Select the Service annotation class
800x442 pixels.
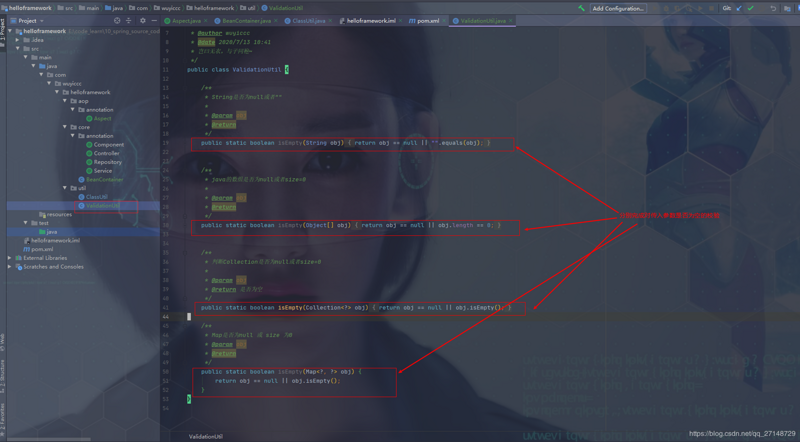99,170
